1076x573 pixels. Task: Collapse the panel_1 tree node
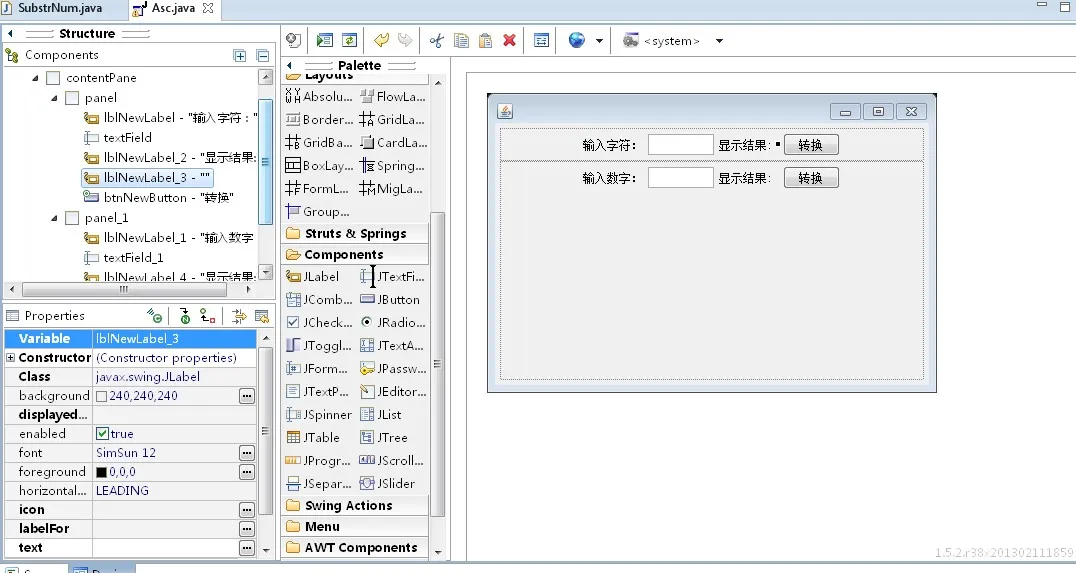pos(55,218)
